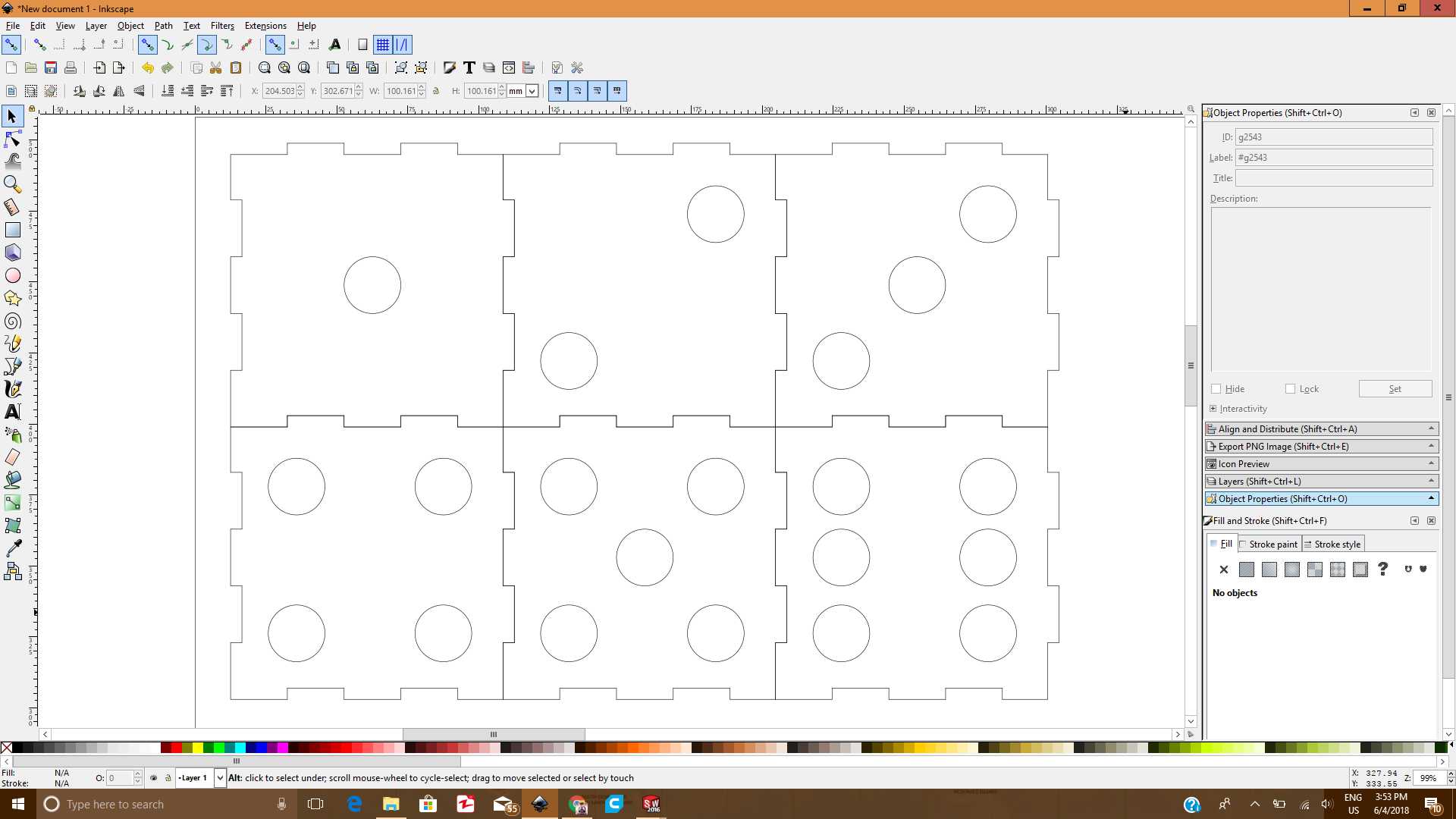Choose the Color Dropper tool
Viewport: 1456px width, 819px height.
point(13,548)
